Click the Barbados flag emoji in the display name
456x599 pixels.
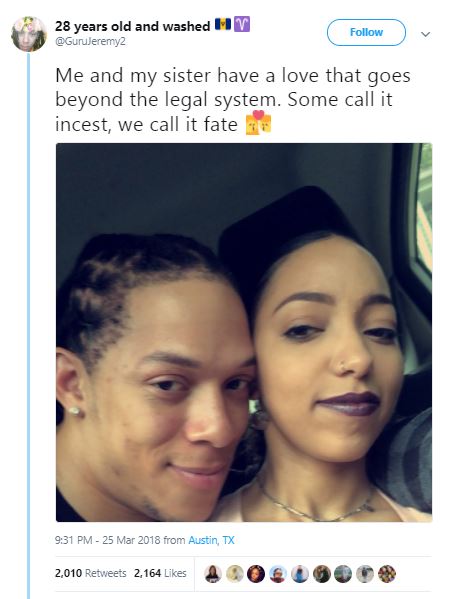223,24
